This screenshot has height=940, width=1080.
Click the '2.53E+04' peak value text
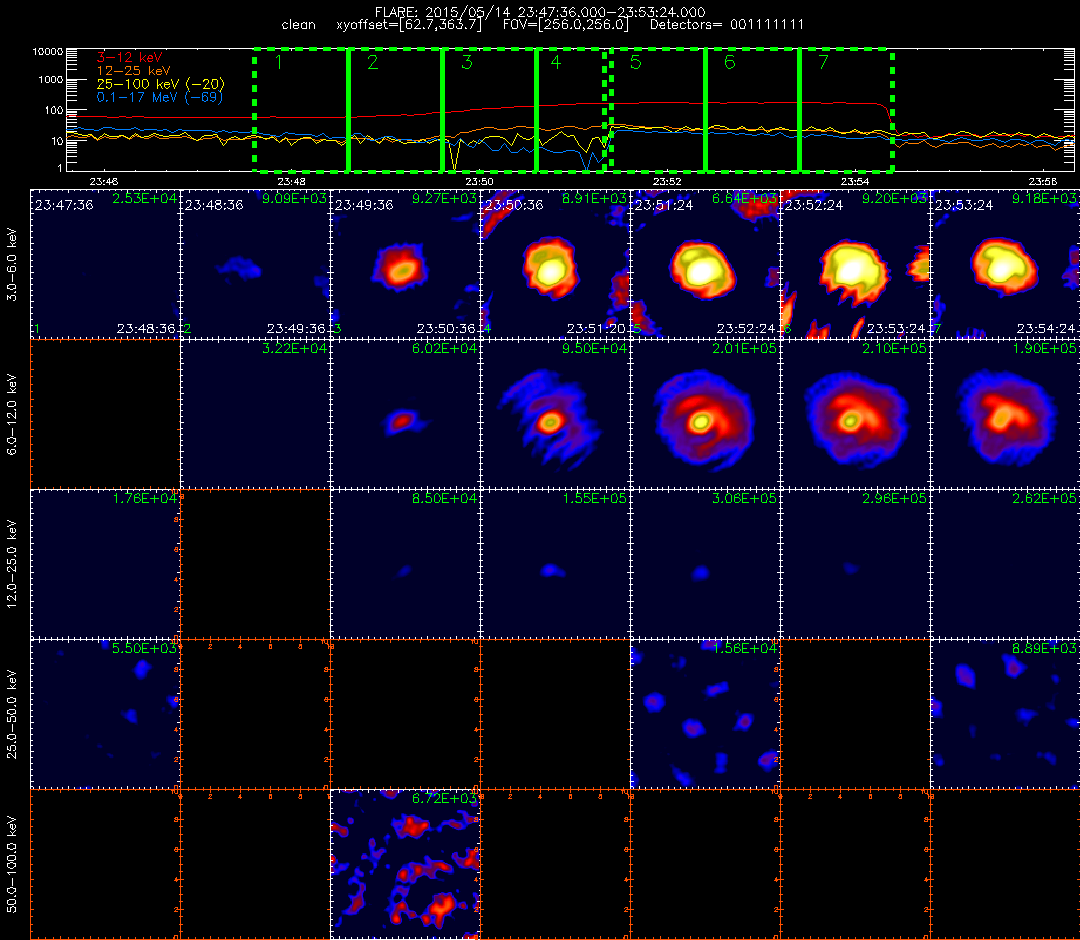coord(145,198)
